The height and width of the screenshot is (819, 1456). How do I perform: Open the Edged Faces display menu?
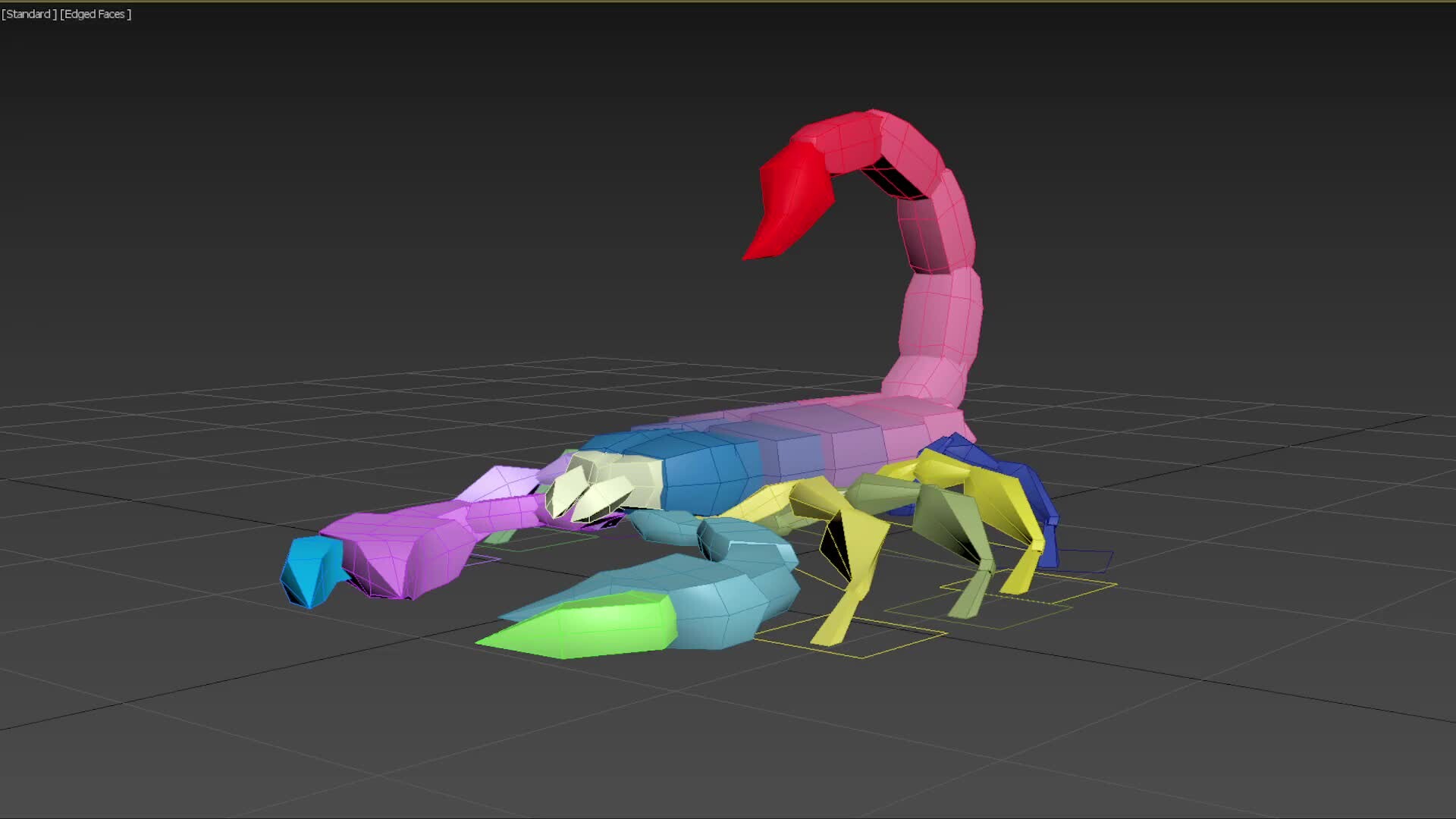pos(97,14)
